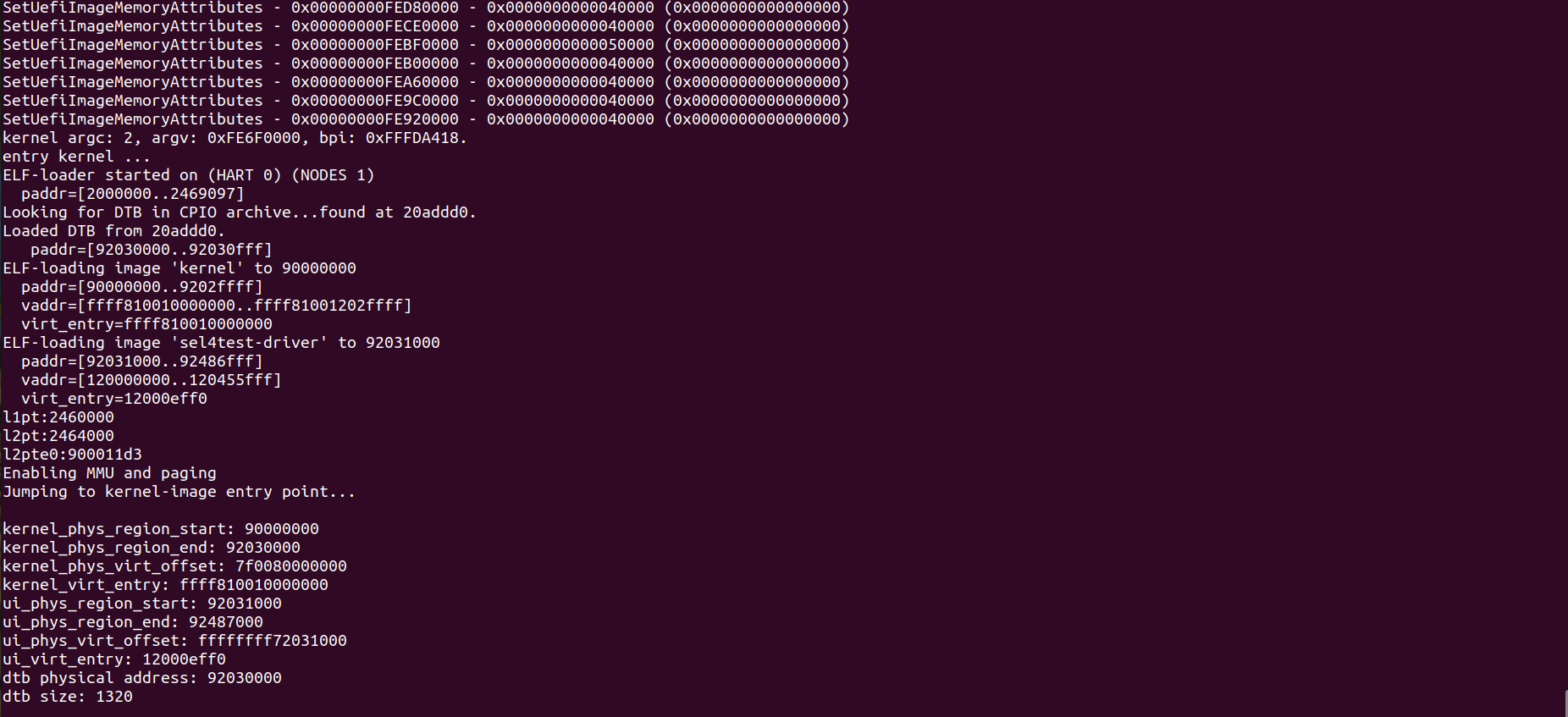The width and height of the screenshot is (1568, 717).
Task: Click 'kernel_phys_region_end: 92030000' line
Action: point(152,548)
